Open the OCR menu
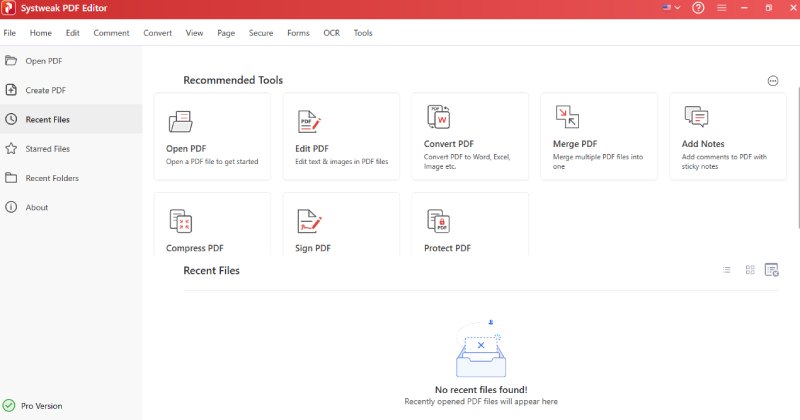The width and height of the screenshot is (800, 420). (331, 33)
